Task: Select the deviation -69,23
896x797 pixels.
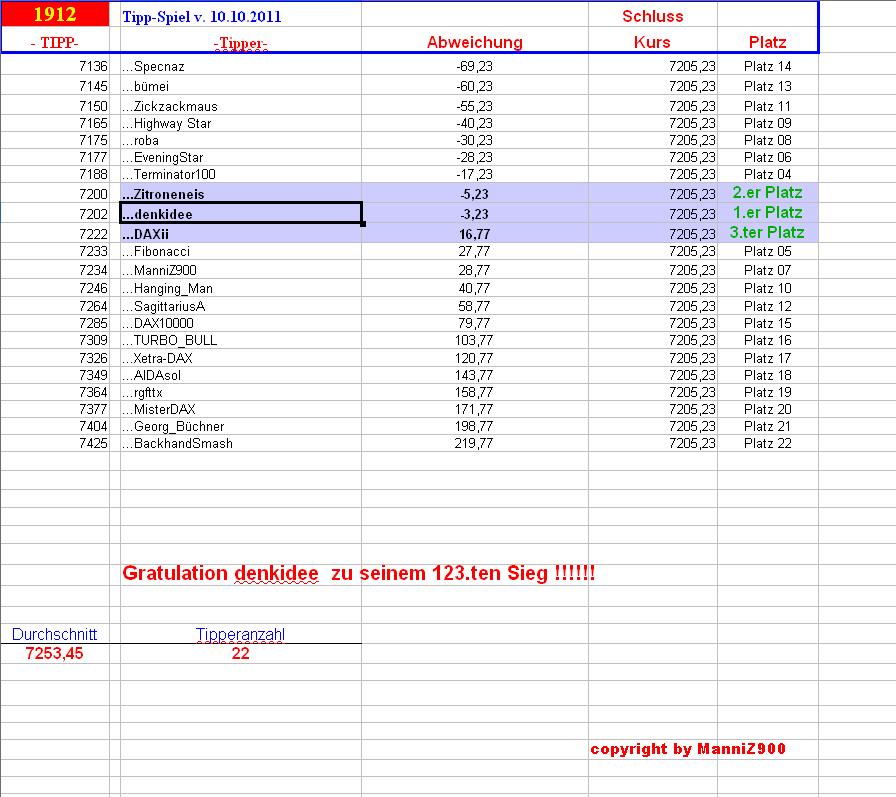Action: [x=474, y=66]
